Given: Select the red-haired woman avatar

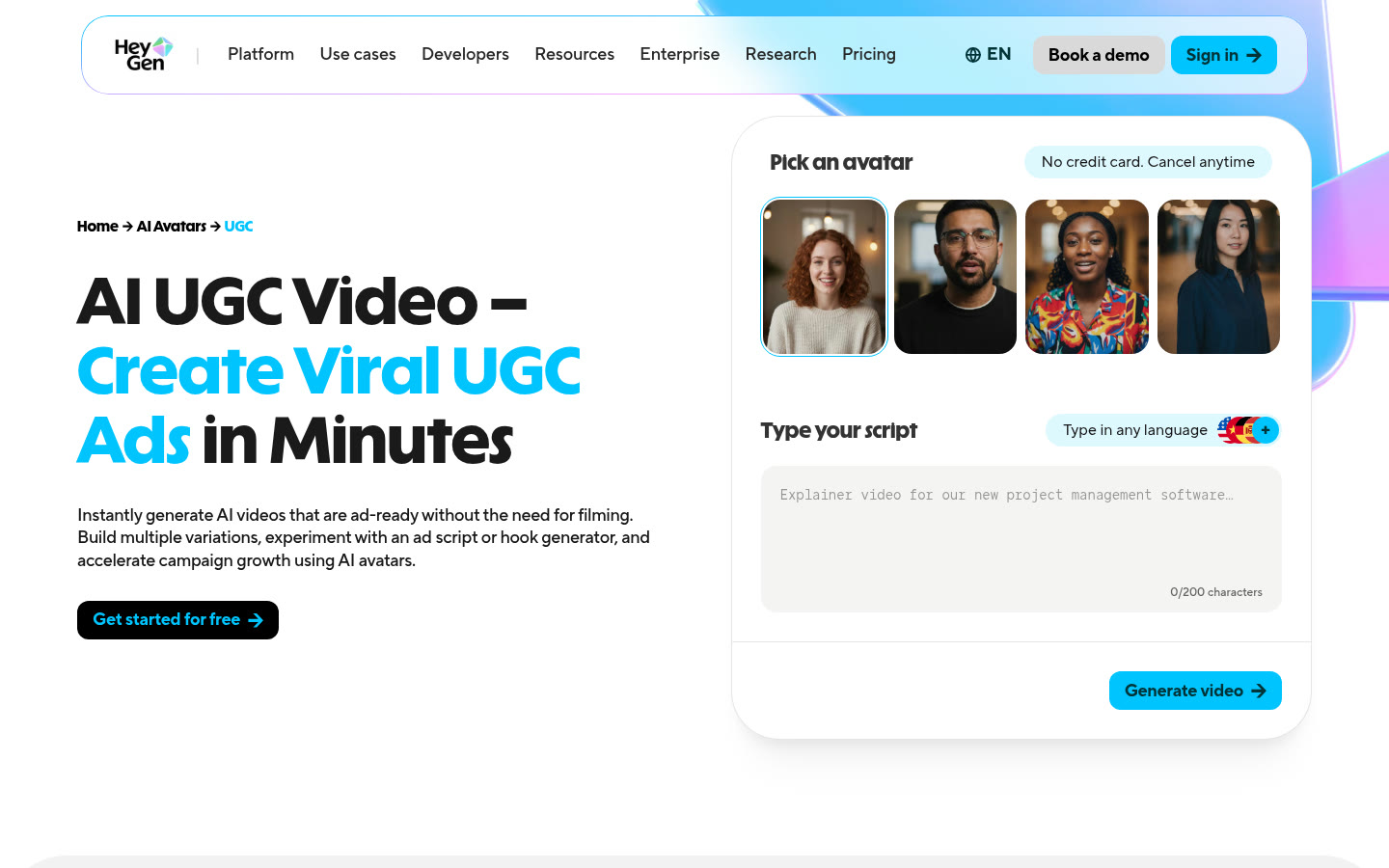Looking at the screenshot, I should pos(824,277).
